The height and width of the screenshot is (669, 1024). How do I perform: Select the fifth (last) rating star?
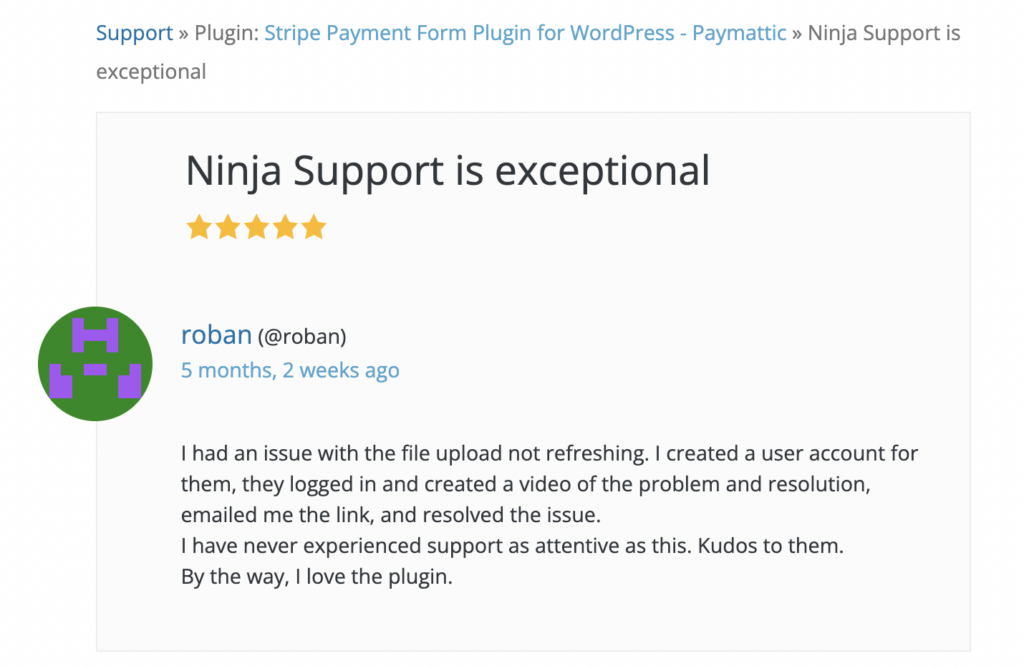(x=314, y=228)
